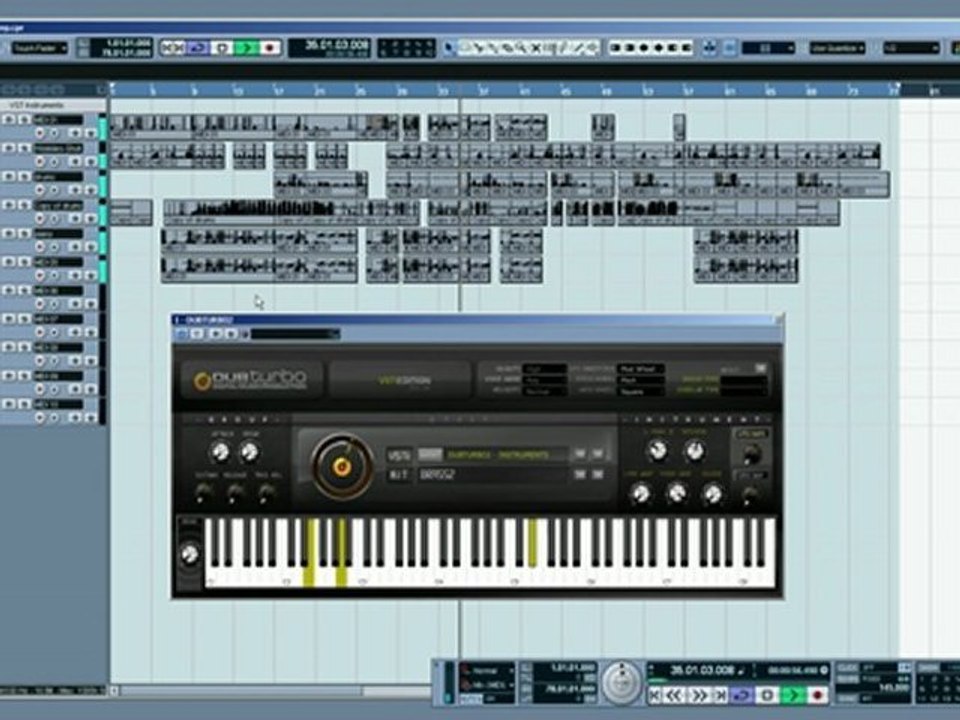
Task: Click Go to End in bottom transport panel
Action: [x=720, y=695]
